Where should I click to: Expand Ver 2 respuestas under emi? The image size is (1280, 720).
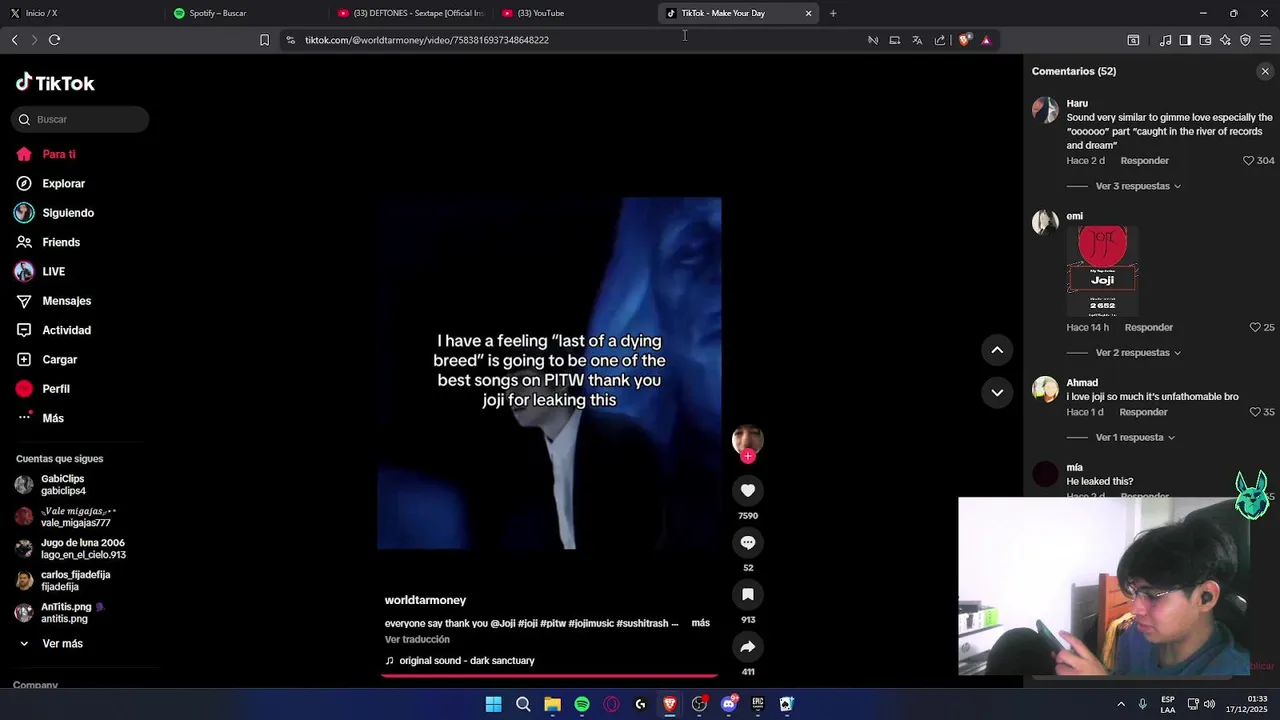1138,353
